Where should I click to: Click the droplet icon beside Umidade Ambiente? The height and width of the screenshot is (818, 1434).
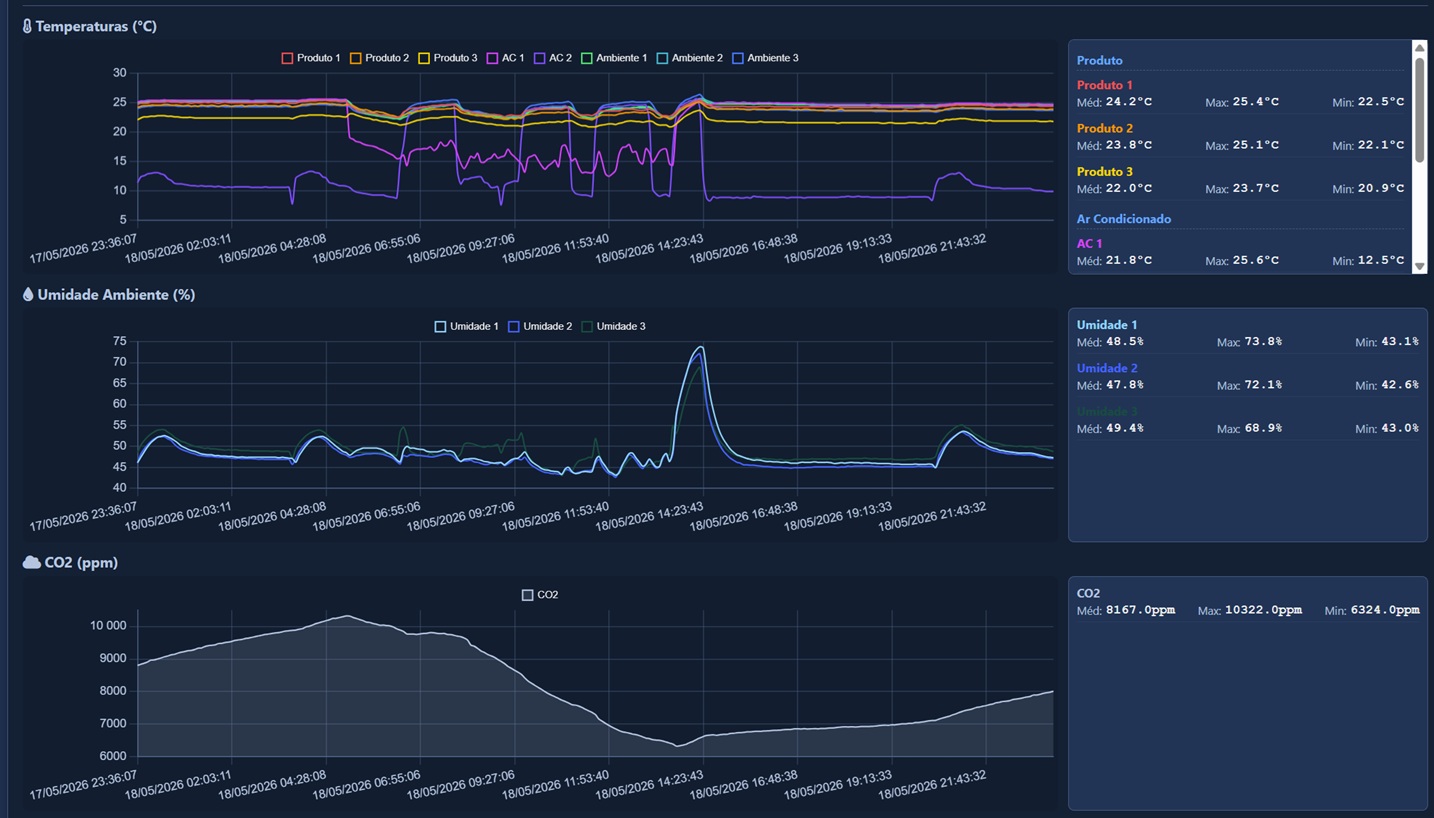click(x=28, y=295)
